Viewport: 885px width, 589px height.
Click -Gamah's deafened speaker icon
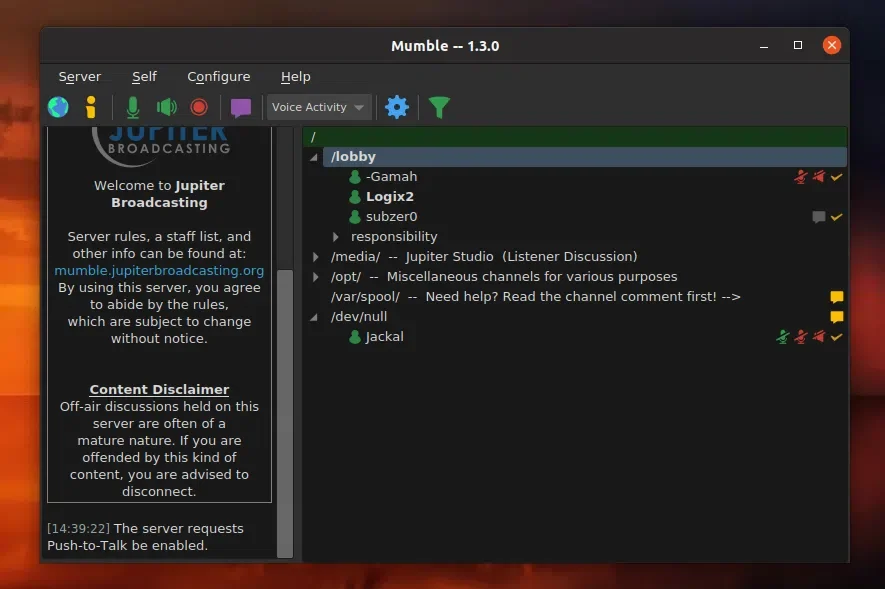(818, 177)
